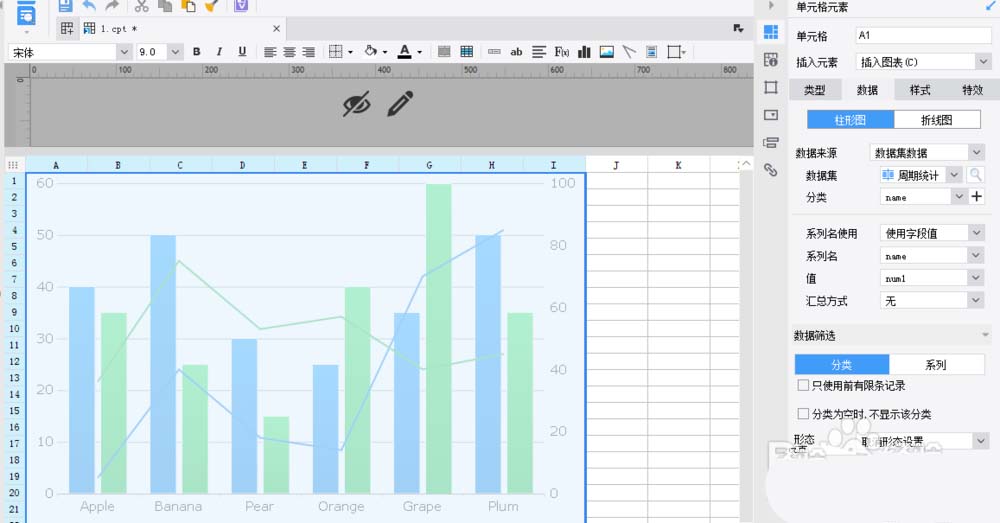Image resolution: width=1000 pixels, height=523 pixels.
Task: Toggle bold formatting
Action: [x=196, y=52]
